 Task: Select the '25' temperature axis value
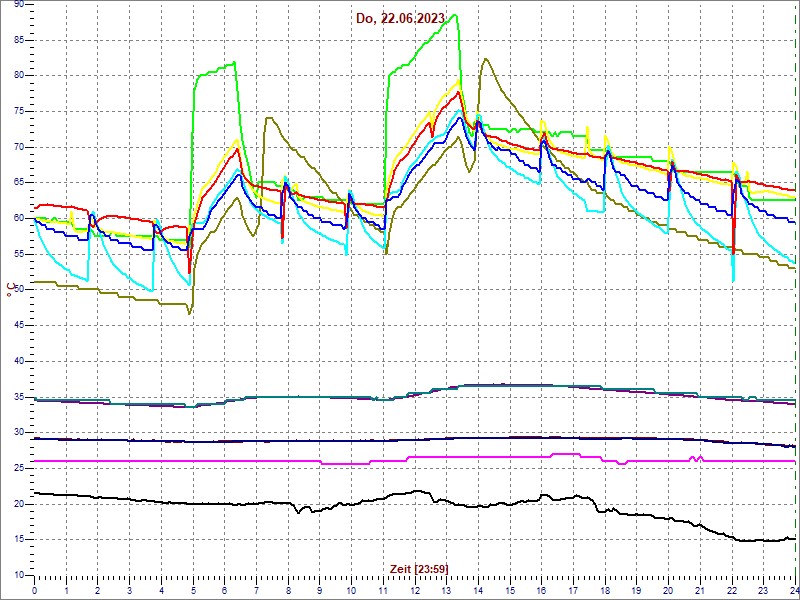pyautogui.click(x=20, y=468)
